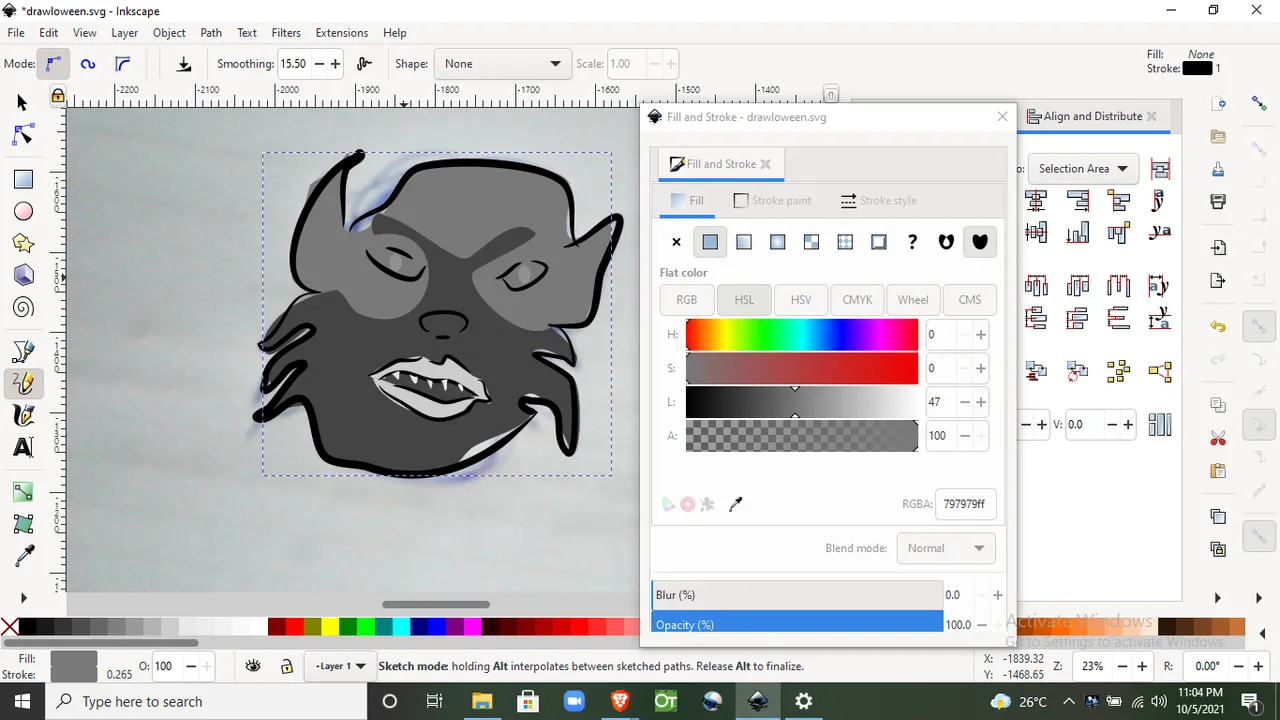Toggle the canvas lock guides icon
Viewport: 1280px width, 720px height.
[x=58, y=96]
